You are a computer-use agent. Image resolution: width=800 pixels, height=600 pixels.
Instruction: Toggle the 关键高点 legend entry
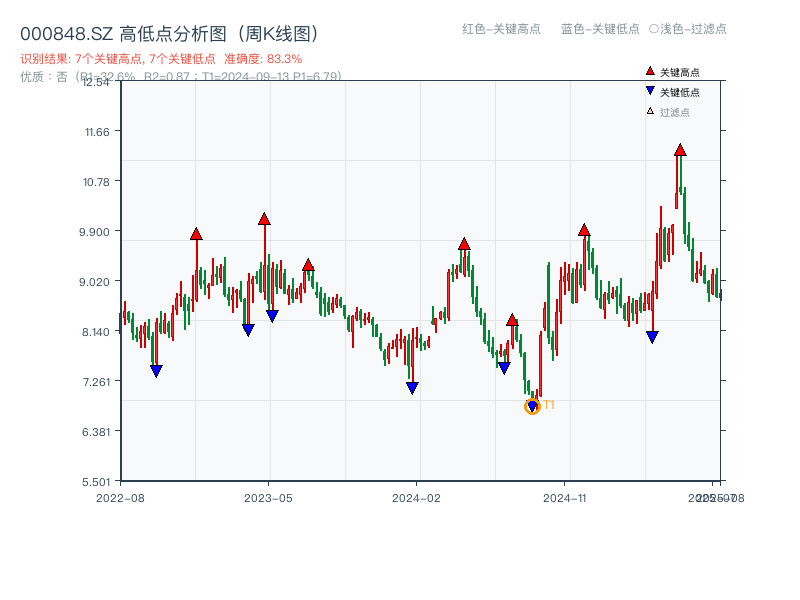point(673,72)
